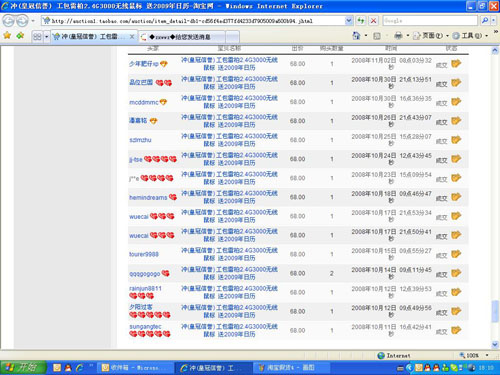Open the search provider options dropdown
This screenshot has width=500, height=375.
[493, 21]
